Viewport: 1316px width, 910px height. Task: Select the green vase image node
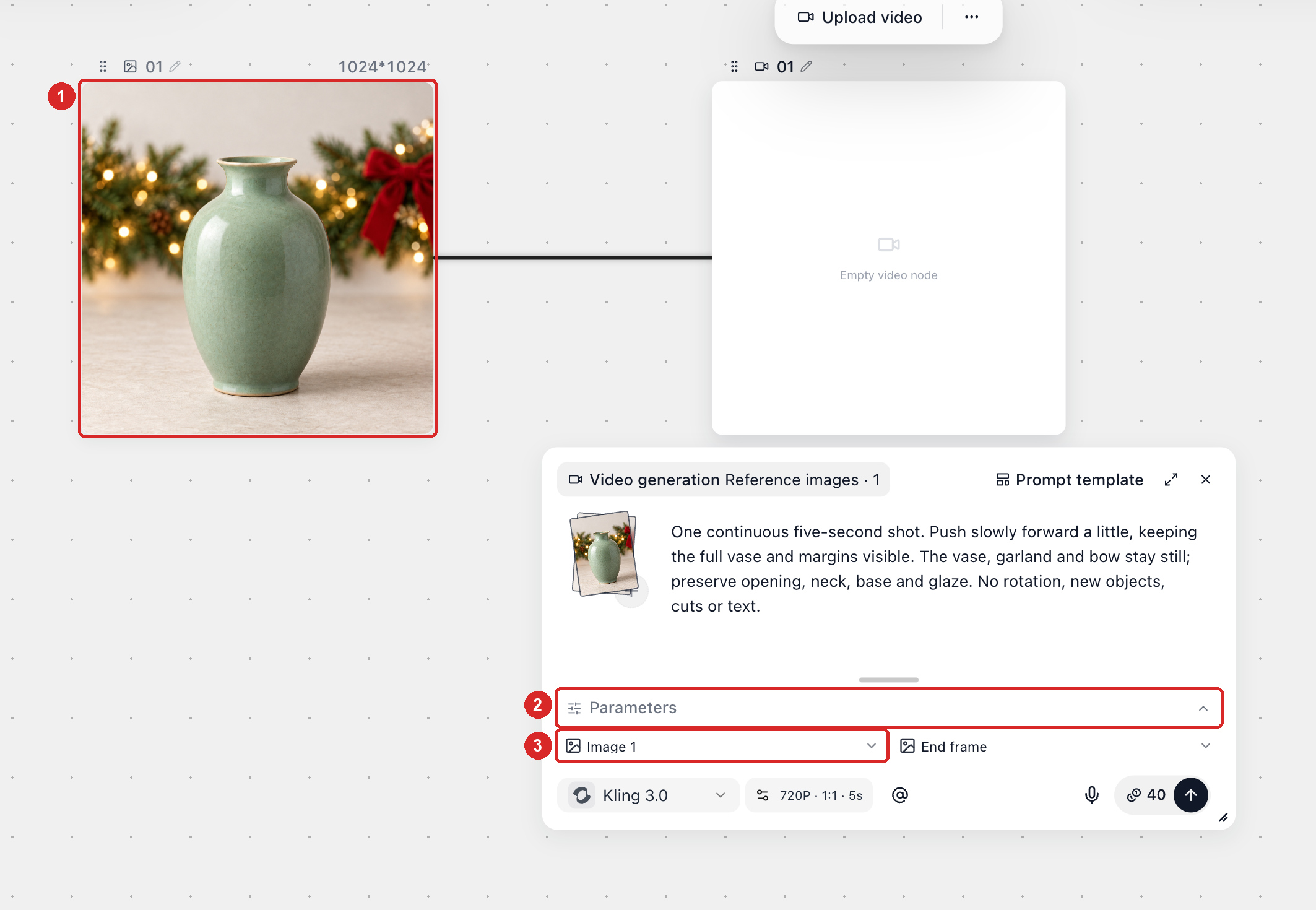tap(258, 258)
